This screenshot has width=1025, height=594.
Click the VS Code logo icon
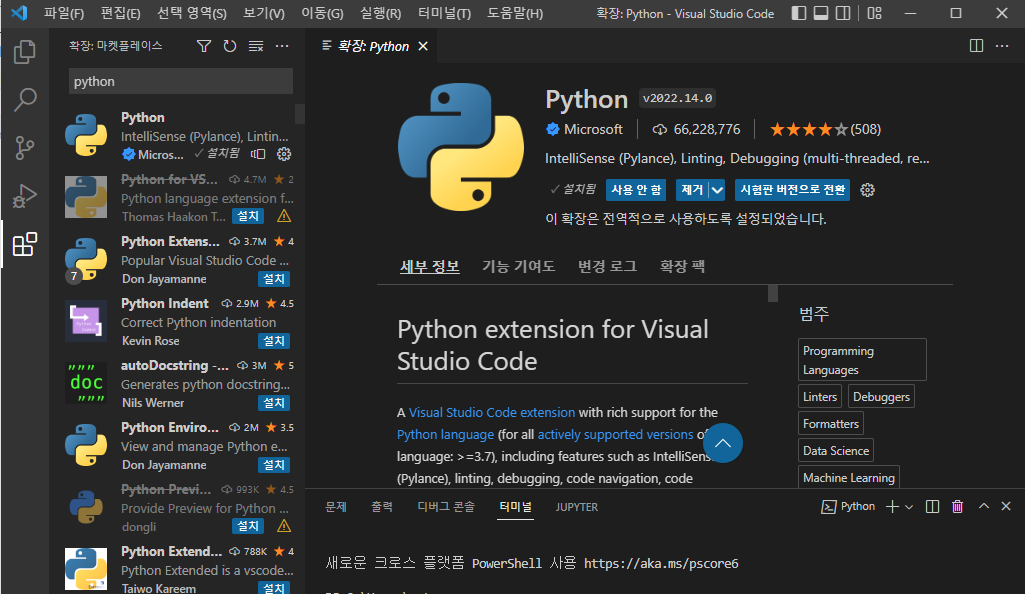click(19, 13)
